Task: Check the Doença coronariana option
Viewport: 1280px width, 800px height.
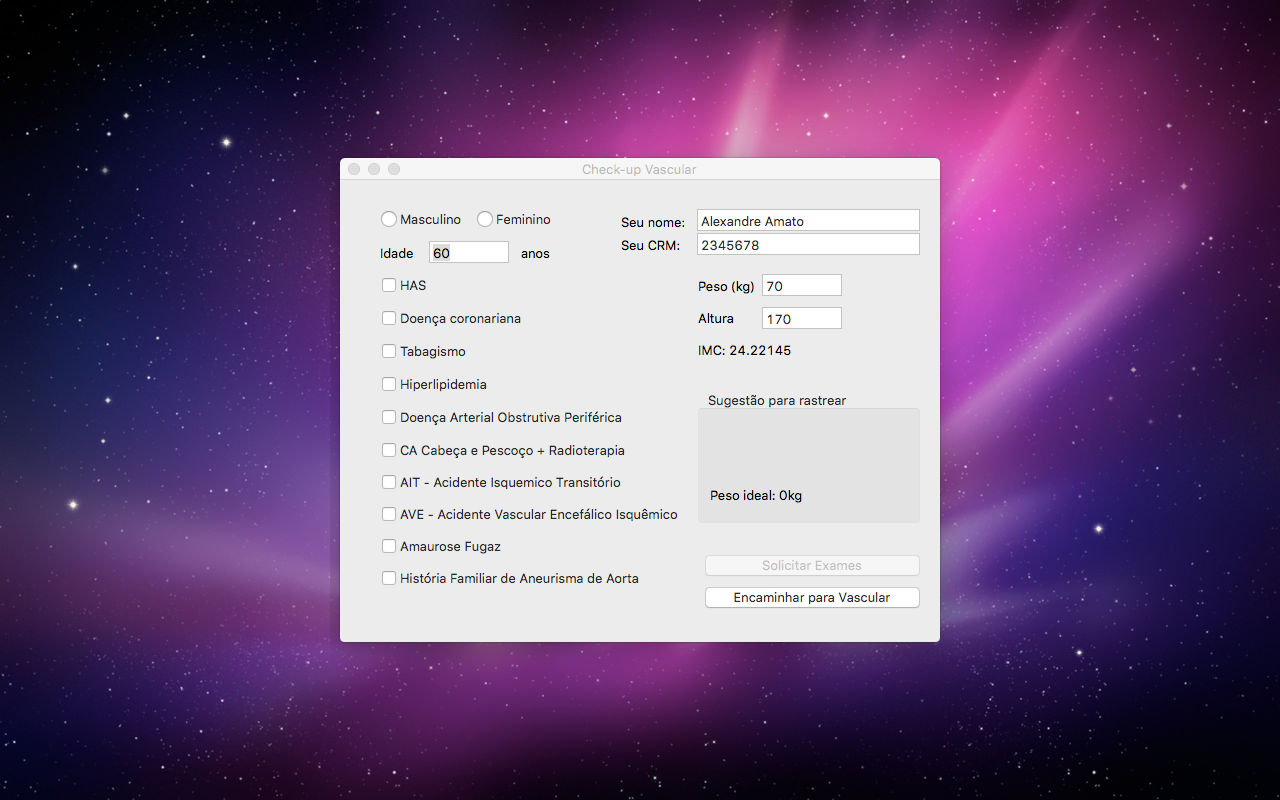Action: [x=389, y=318]
